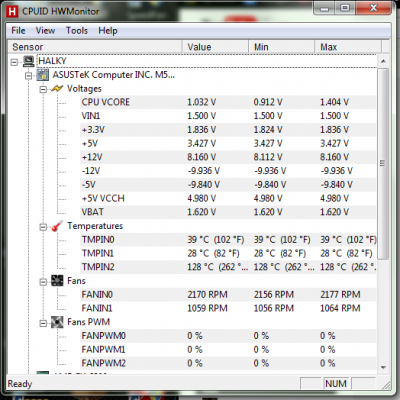Image resolution: width=400 pixels, height=400 pixels.
Task: Select the VIN1 sensor row
Action: 228,116
